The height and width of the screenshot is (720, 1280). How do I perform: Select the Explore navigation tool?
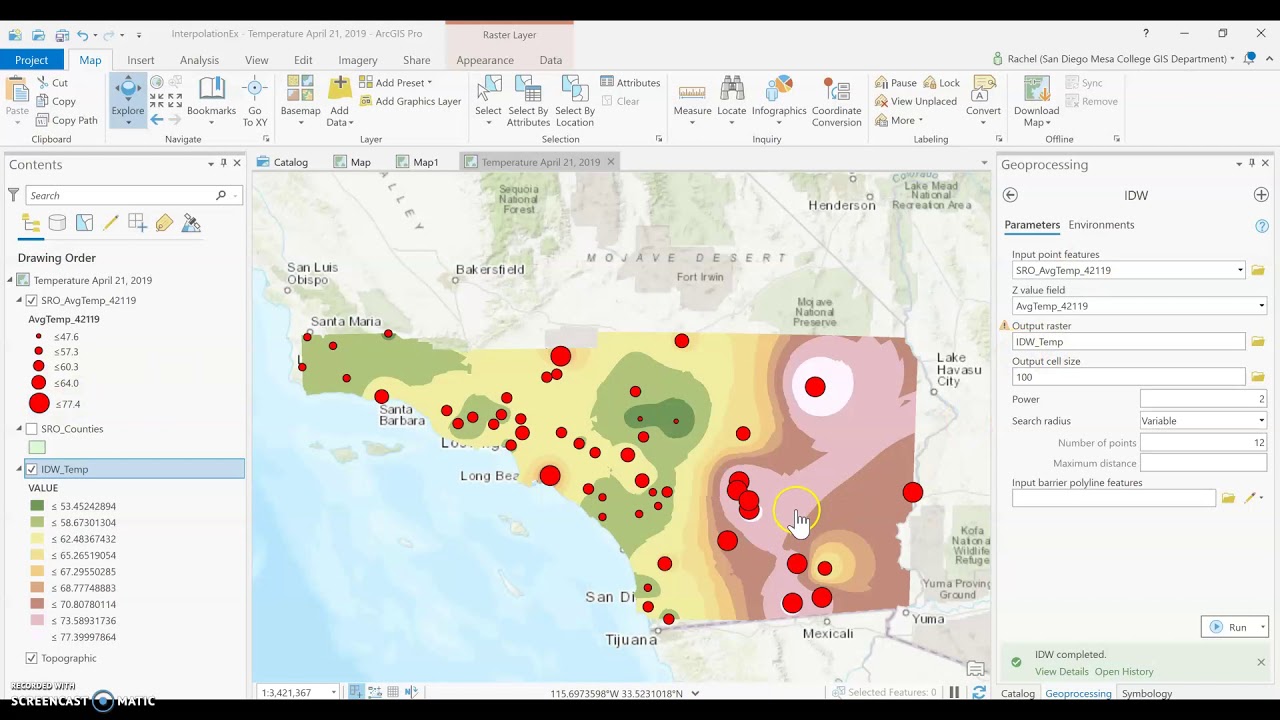[x=127, y=98]
